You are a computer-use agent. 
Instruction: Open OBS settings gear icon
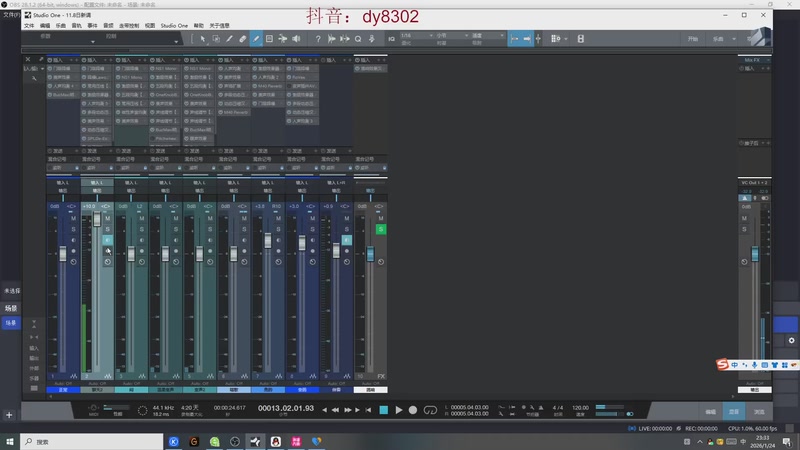pyautogui.click(x=791, y=340)
